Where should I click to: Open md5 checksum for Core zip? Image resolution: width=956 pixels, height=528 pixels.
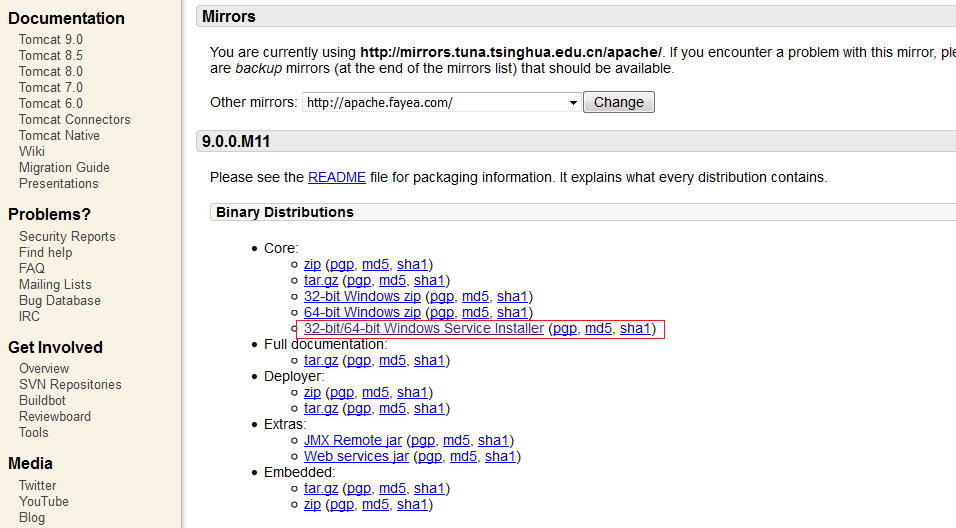tap(375, 265)
